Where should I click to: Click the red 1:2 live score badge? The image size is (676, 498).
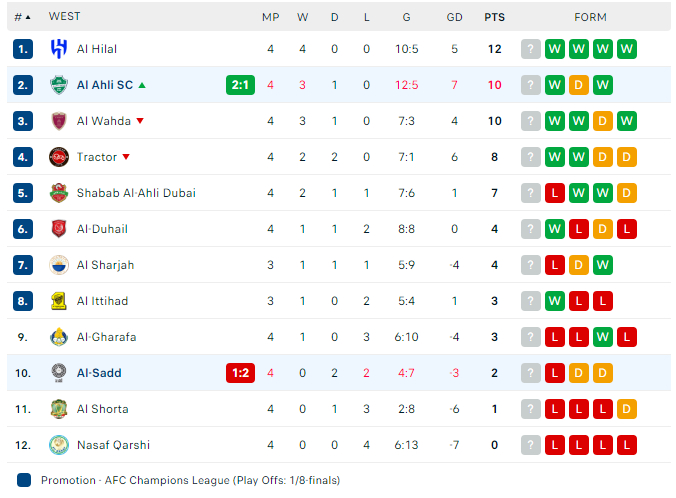(240, 373)
